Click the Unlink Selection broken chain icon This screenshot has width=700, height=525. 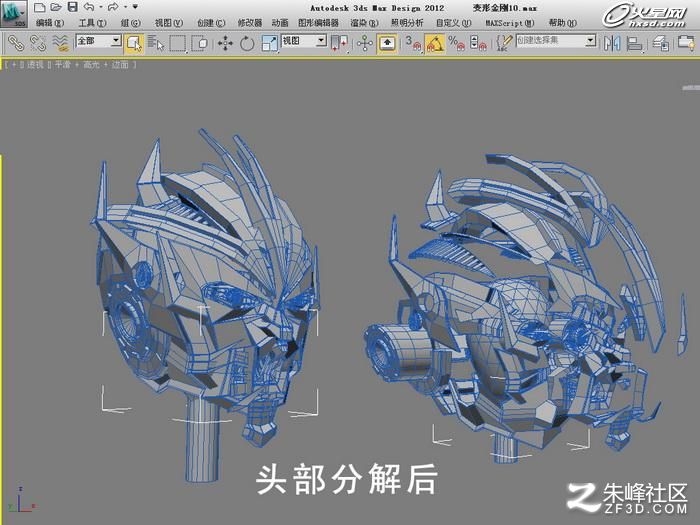point(38,43)
